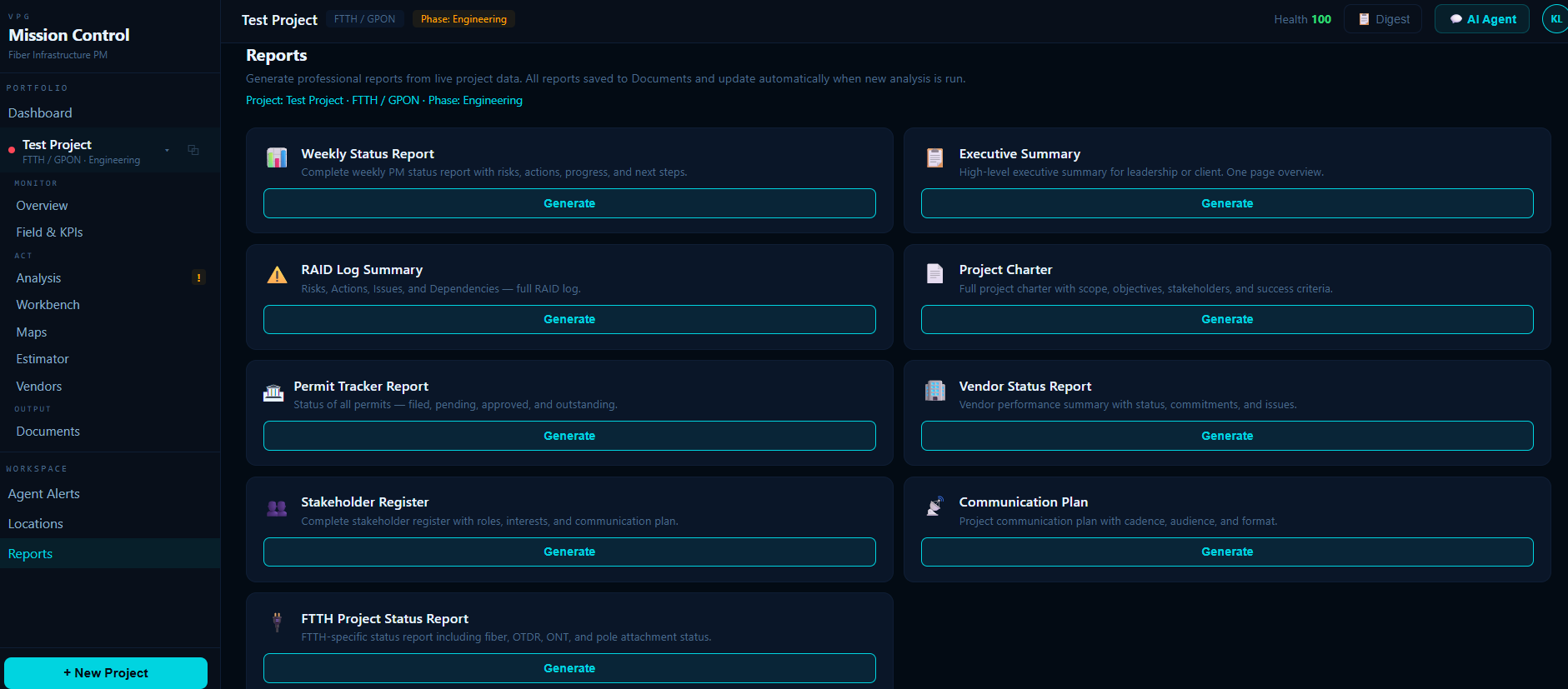Open the Digest button

tap(1384, 19)
